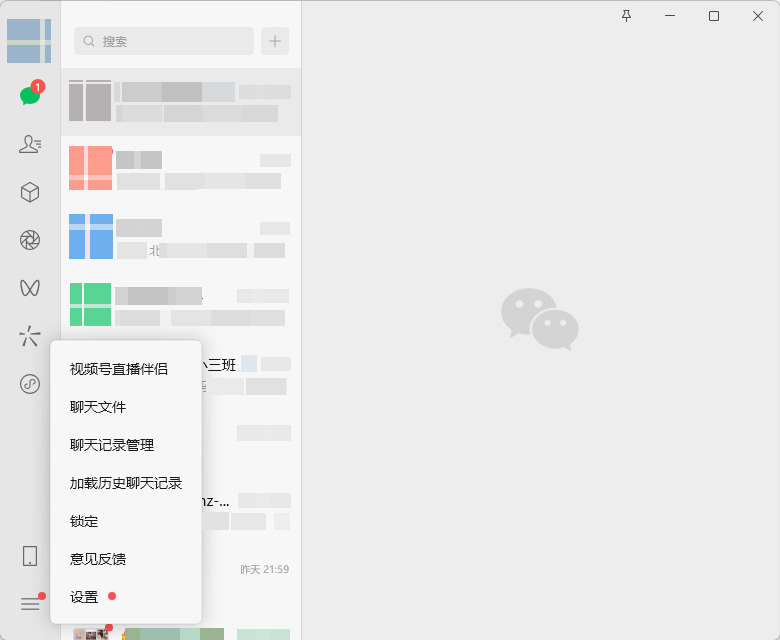Open 设置 from the popup menu
Screen dimensions: 780x640
126,597
